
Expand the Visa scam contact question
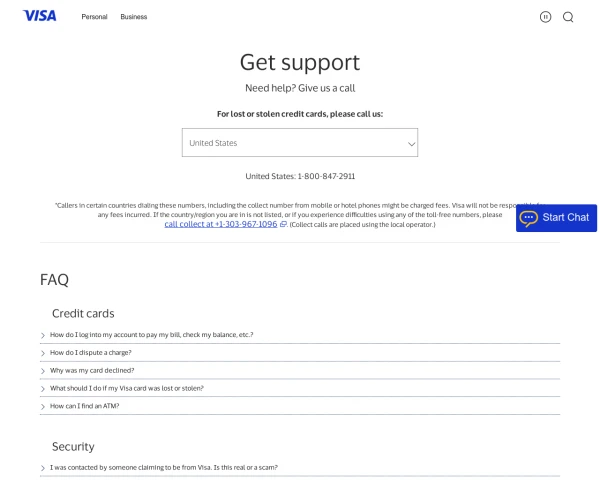tap(300, 467)
